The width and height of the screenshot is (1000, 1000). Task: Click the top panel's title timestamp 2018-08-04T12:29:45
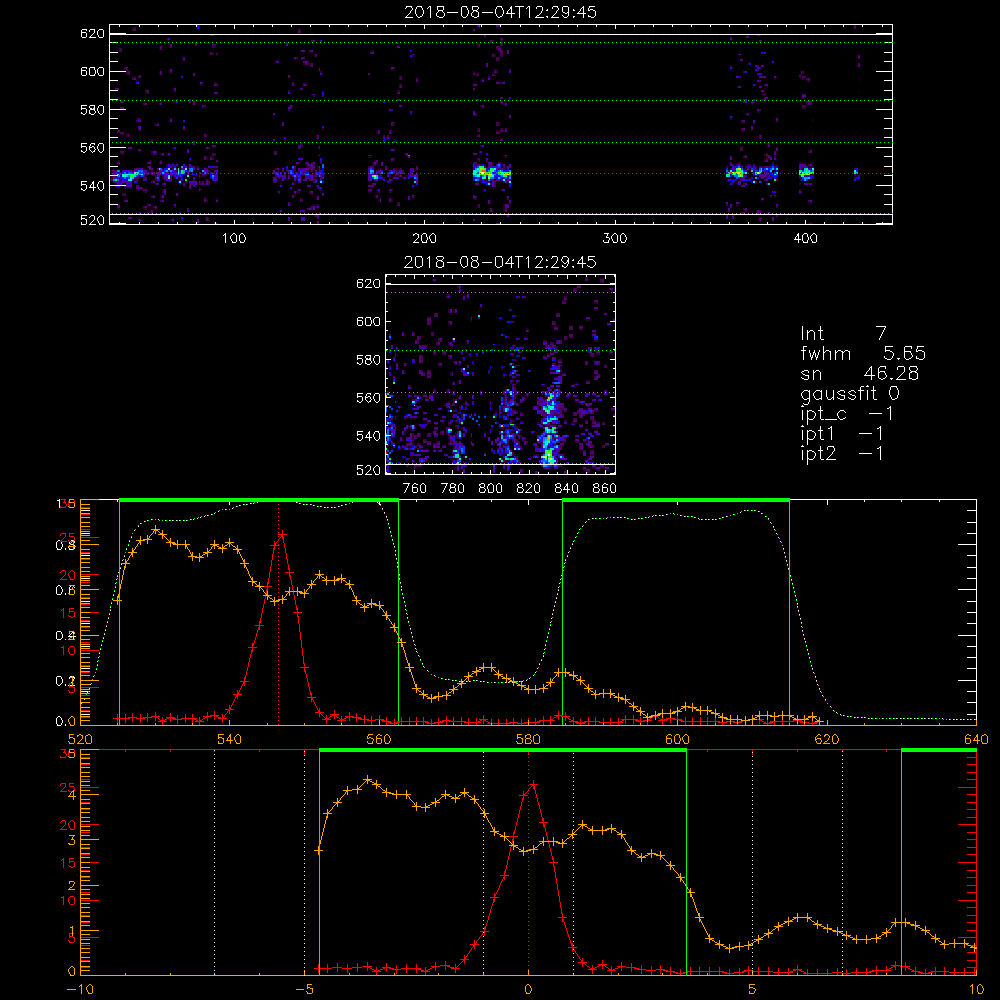pos(501,12)
